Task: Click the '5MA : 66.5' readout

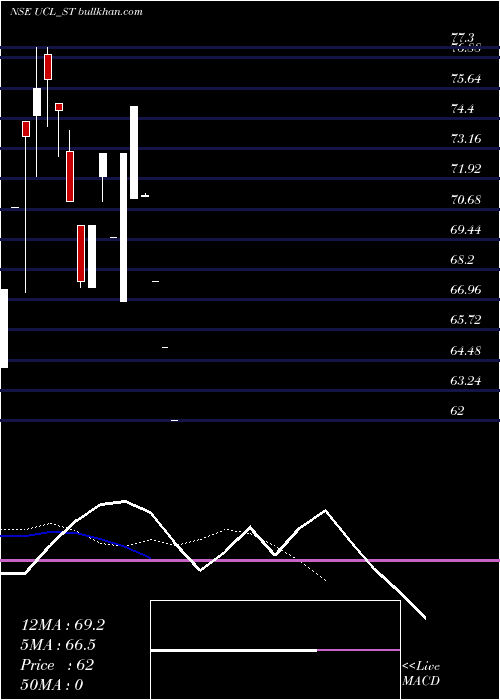Action: tap(58, 645)
